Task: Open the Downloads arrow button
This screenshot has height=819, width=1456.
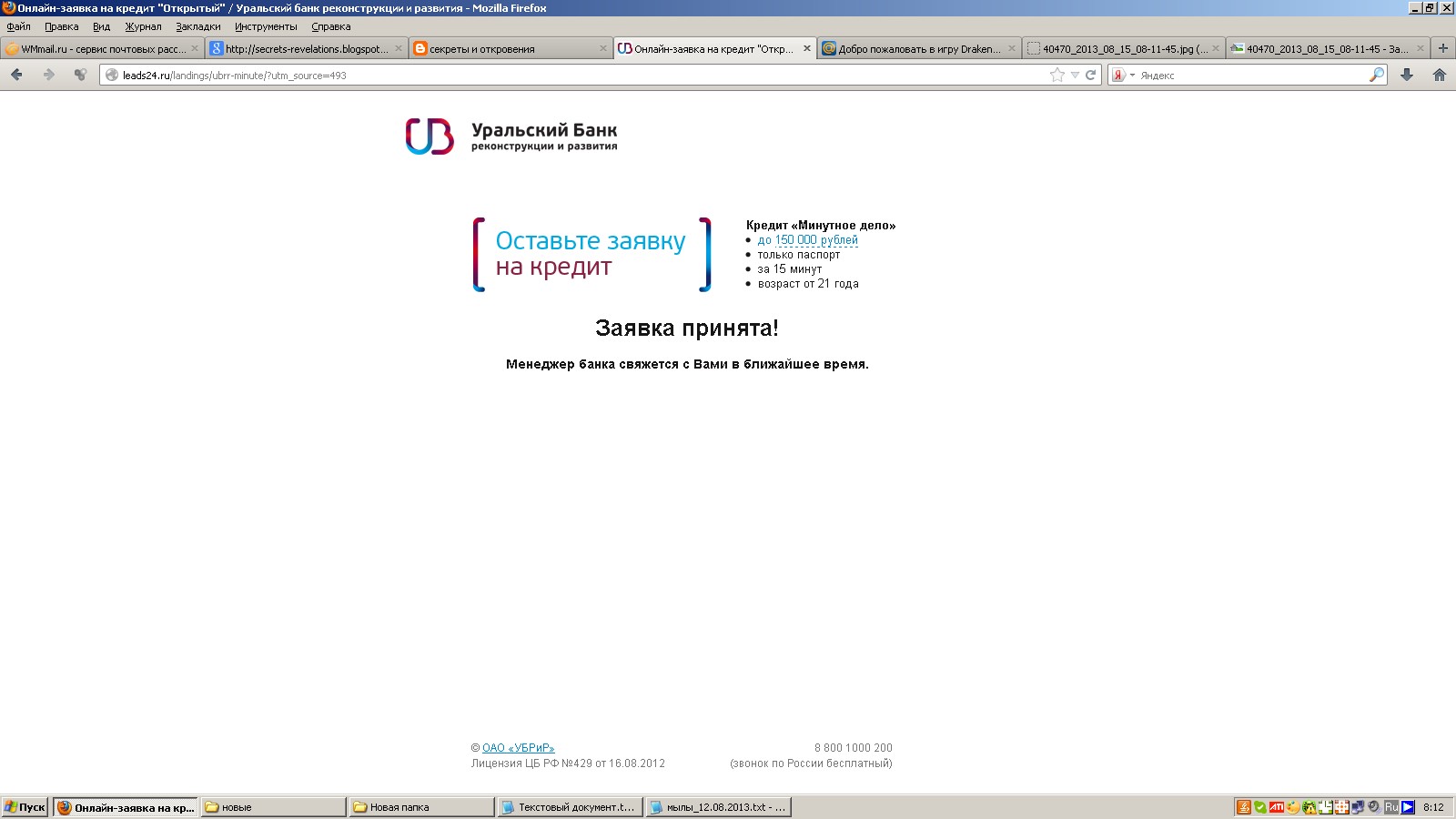Action: click(1407, 75)
